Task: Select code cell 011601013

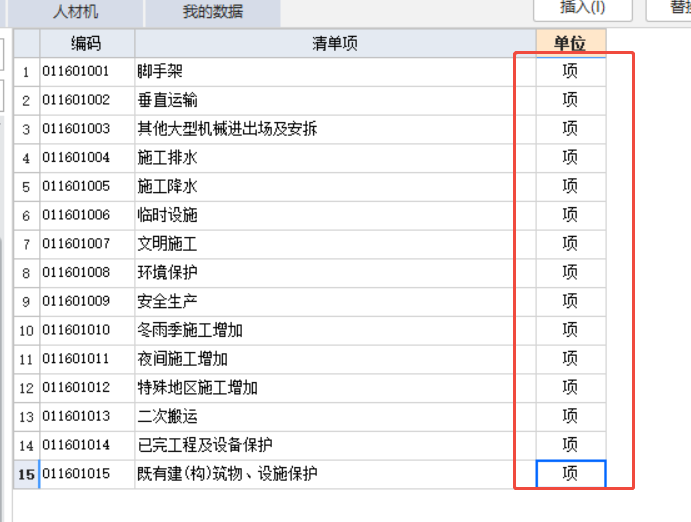Action: (87, 416)
